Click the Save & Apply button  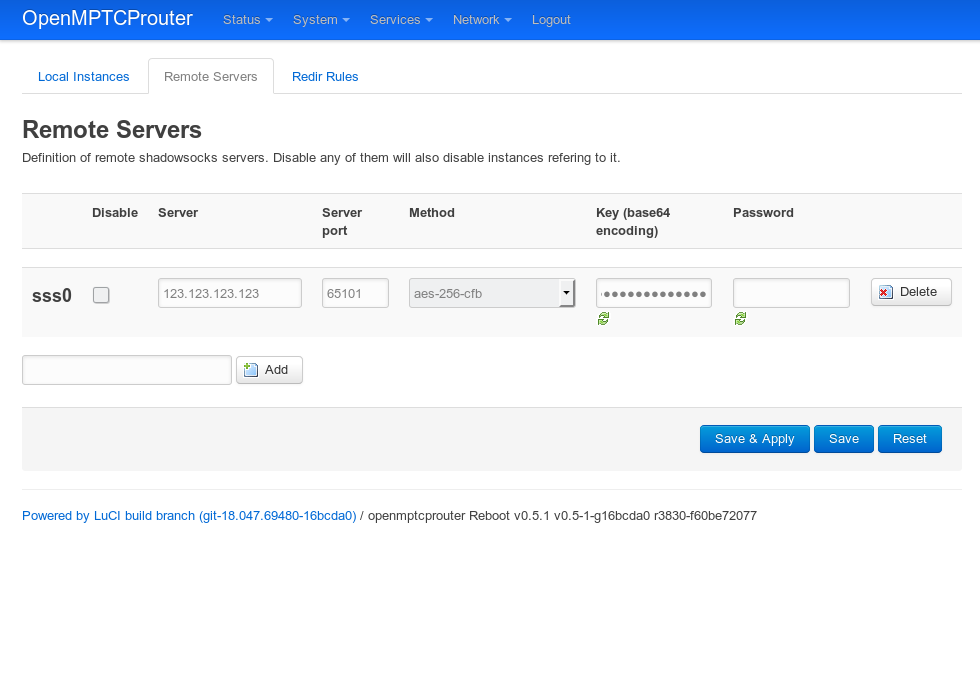pos(754,438)
